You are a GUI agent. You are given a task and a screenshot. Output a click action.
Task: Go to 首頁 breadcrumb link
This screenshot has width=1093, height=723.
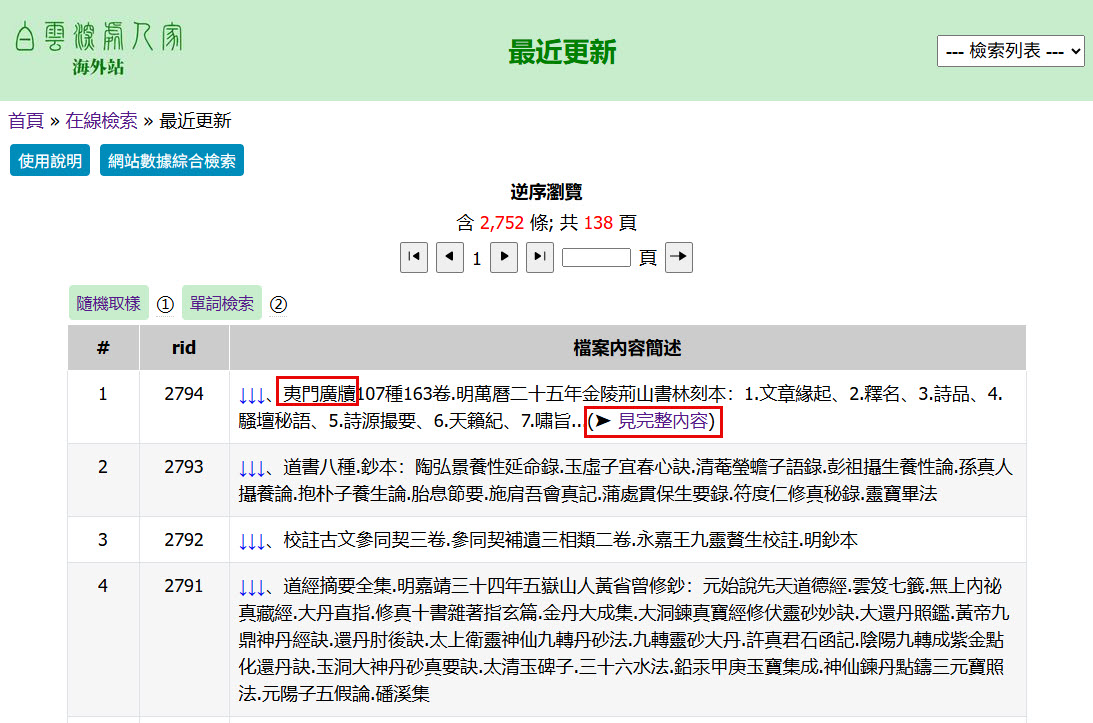point(26,121)
